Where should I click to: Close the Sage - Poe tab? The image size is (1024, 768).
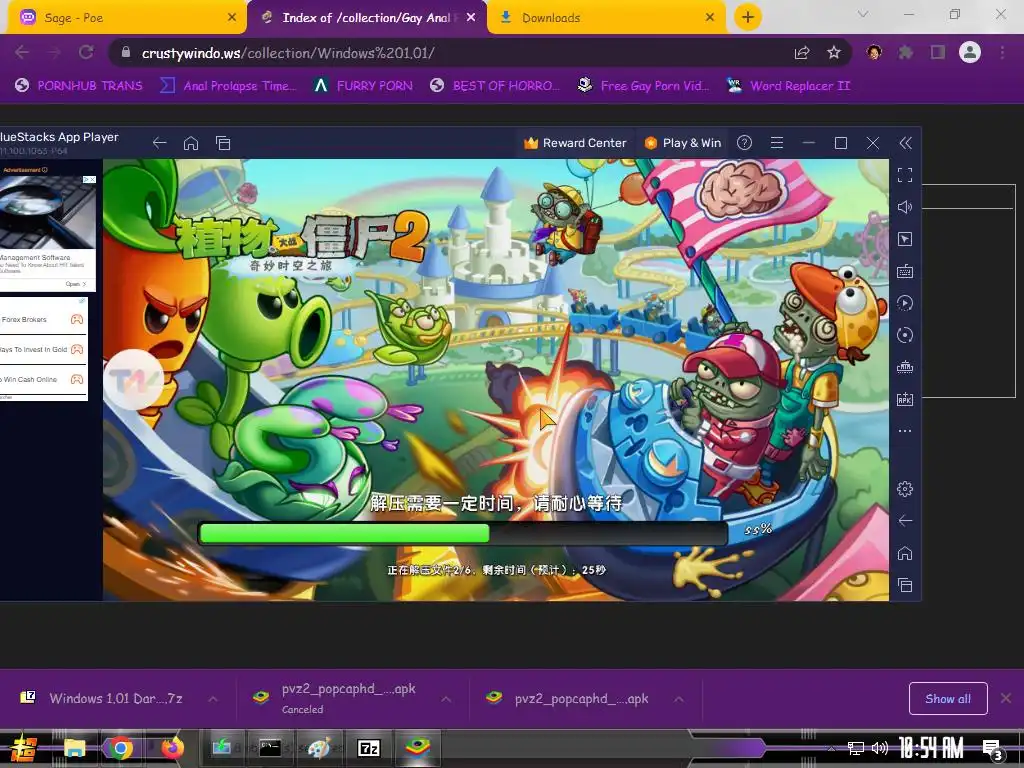tap(232, 18)
